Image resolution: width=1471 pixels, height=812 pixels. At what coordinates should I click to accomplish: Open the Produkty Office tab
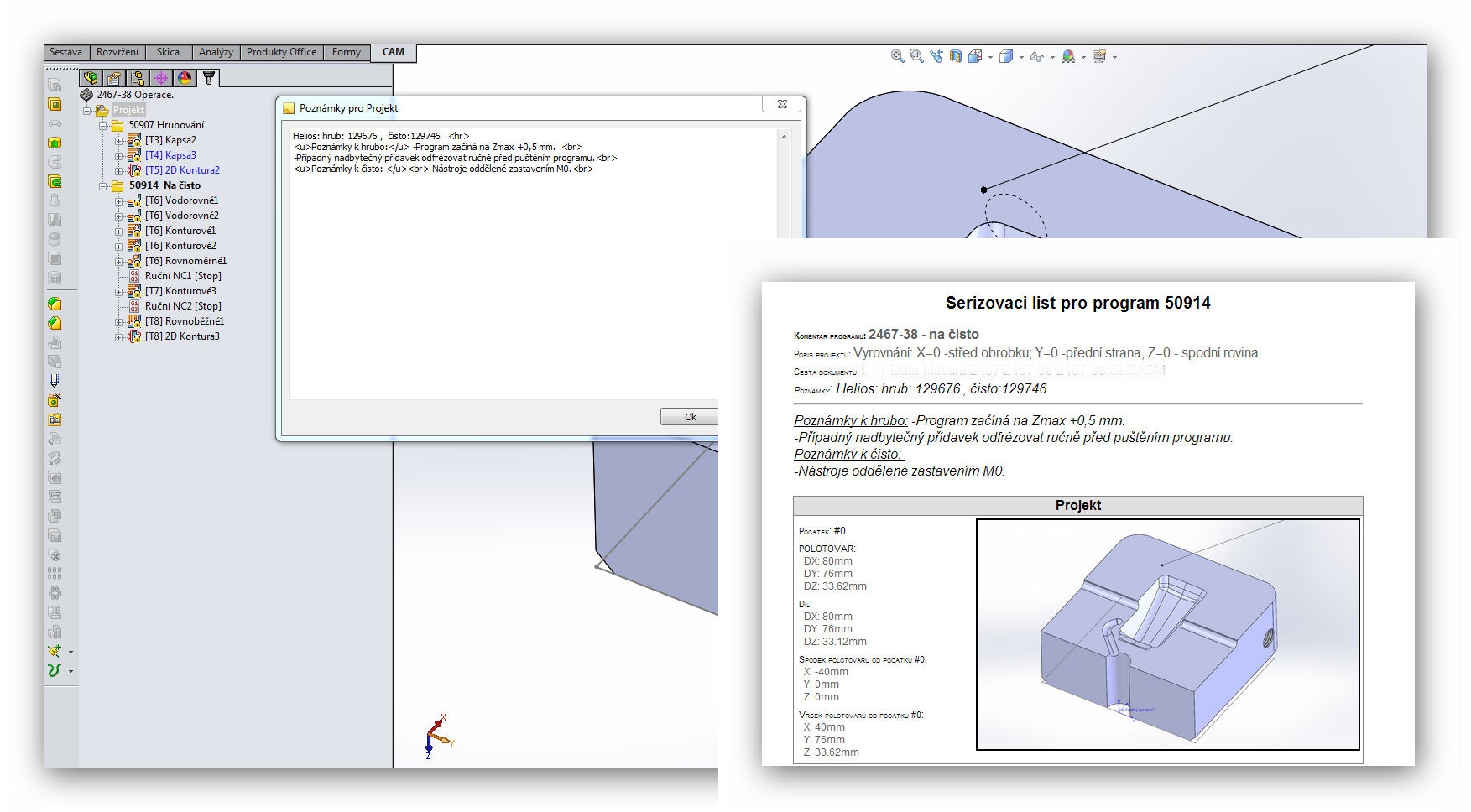point(281,52)
